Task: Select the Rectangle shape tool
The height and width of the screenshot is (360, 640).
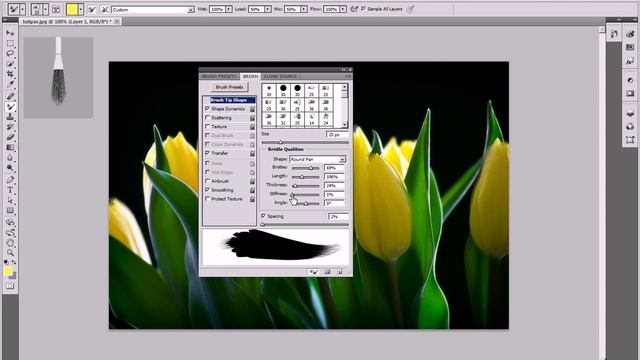Action: [10, 211]
